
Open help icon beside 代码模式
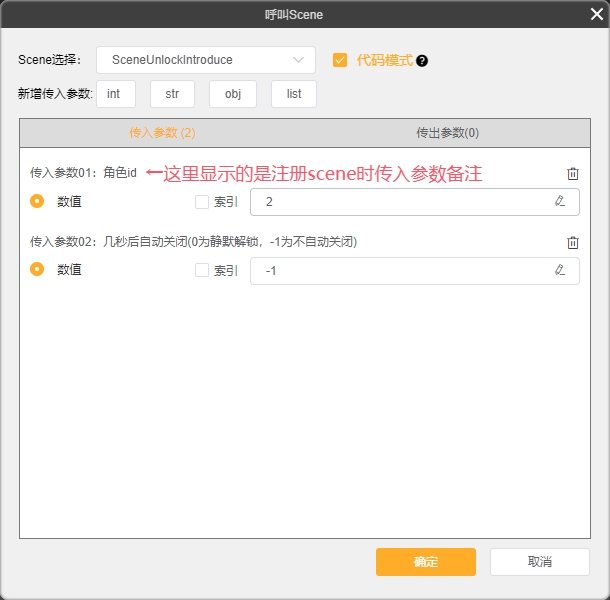pos(422,61)
